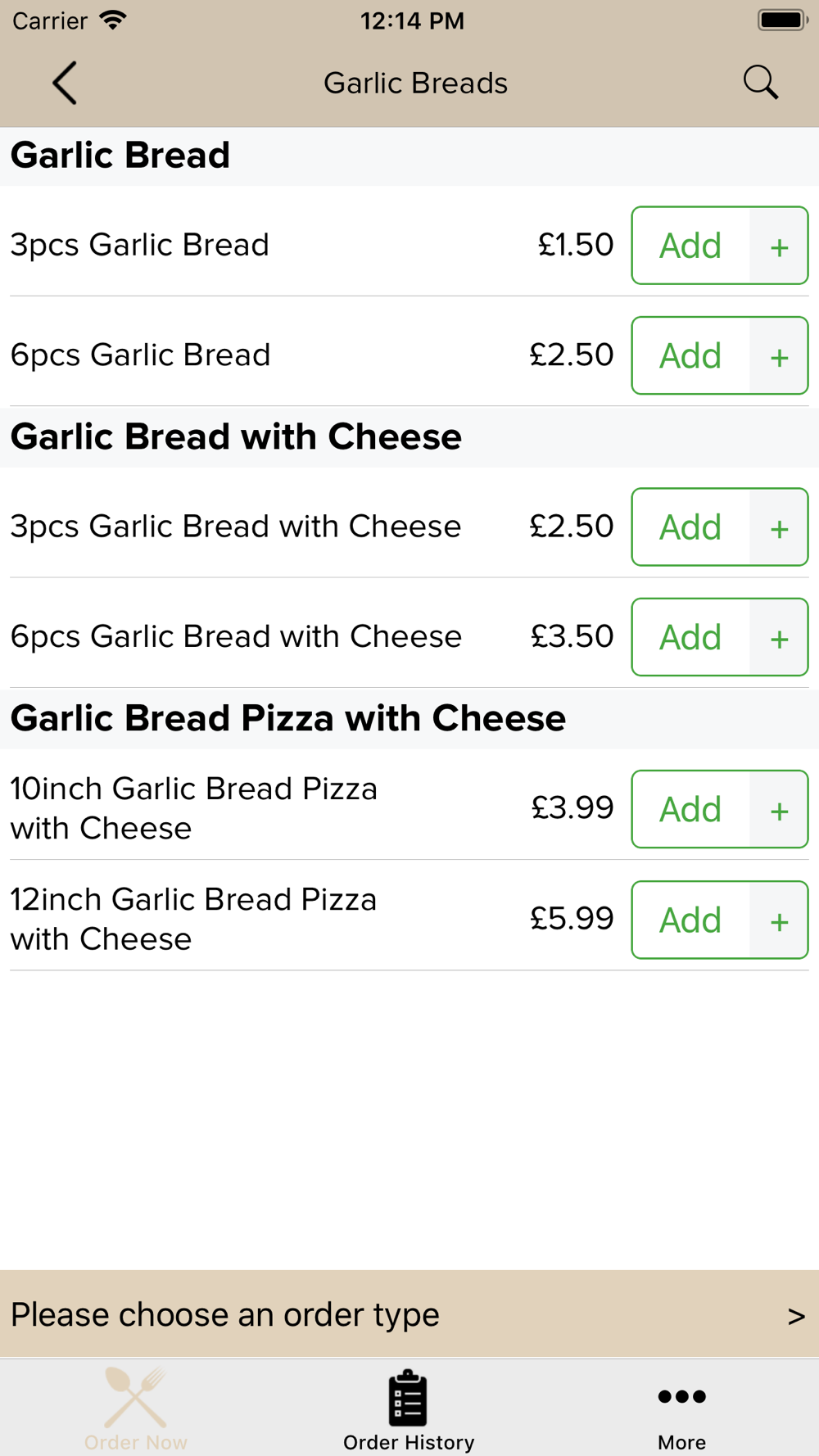Add 3pcs Garlic Bread with Cheese
819x1456 pixels.
690,527
